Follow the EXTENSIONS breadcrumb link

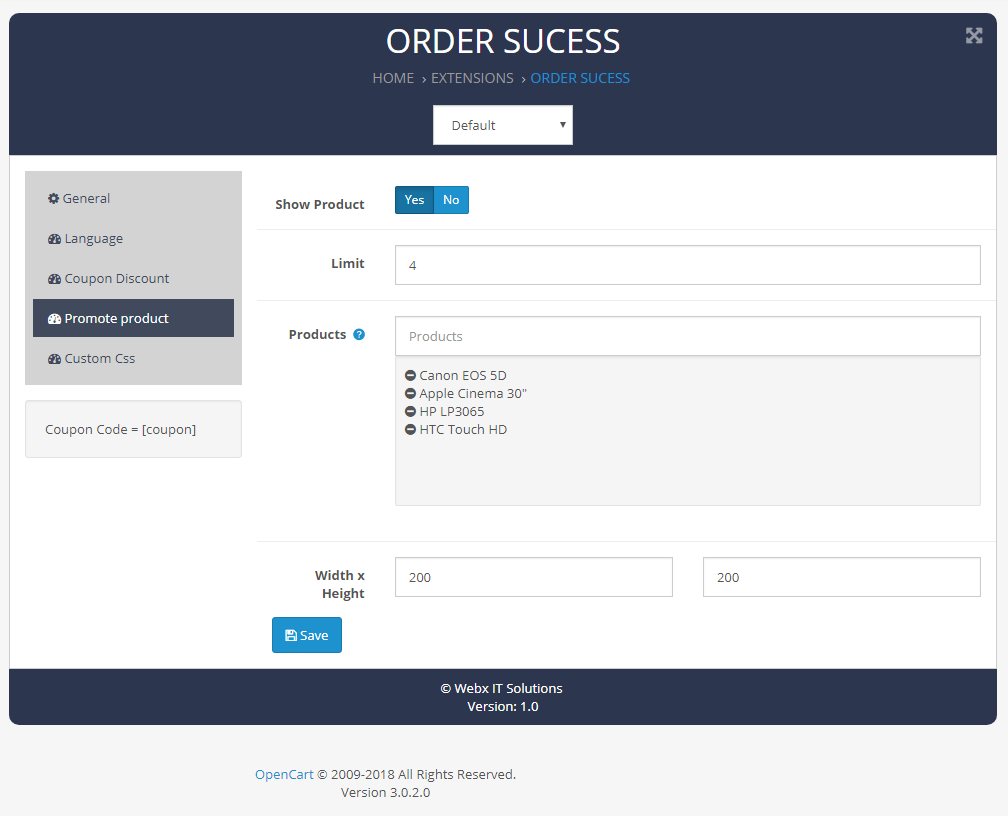[x=472, y=78]
